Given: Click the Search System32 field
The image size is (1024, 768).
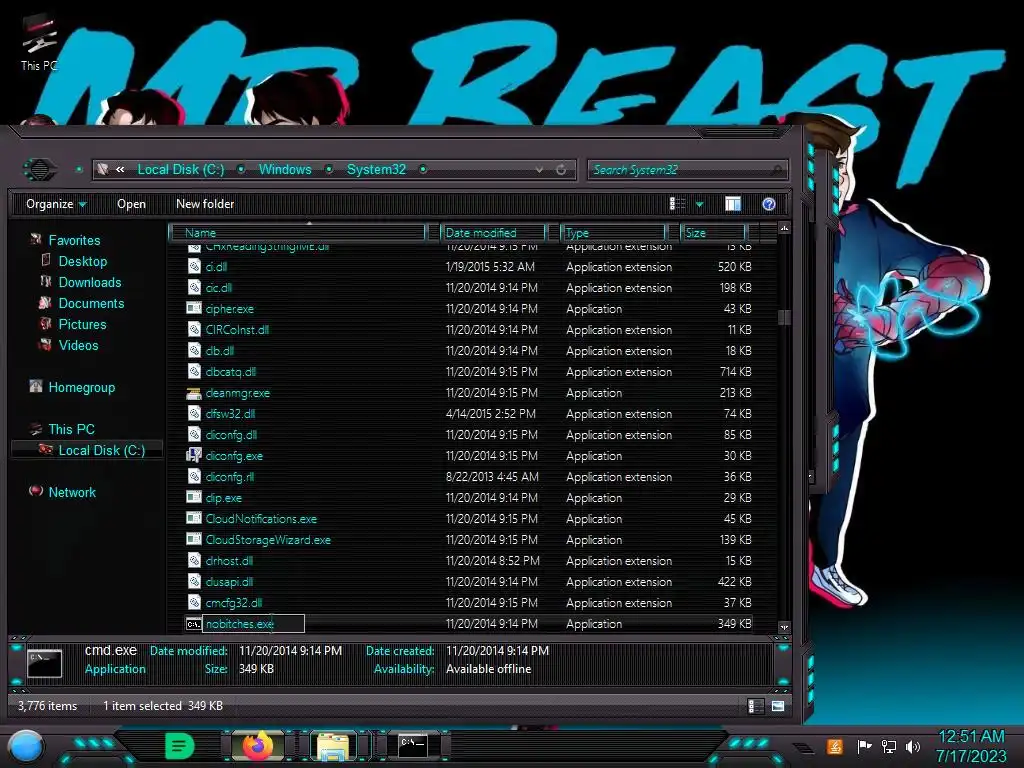Looking at the screenshot, I should tap(687, 170).
